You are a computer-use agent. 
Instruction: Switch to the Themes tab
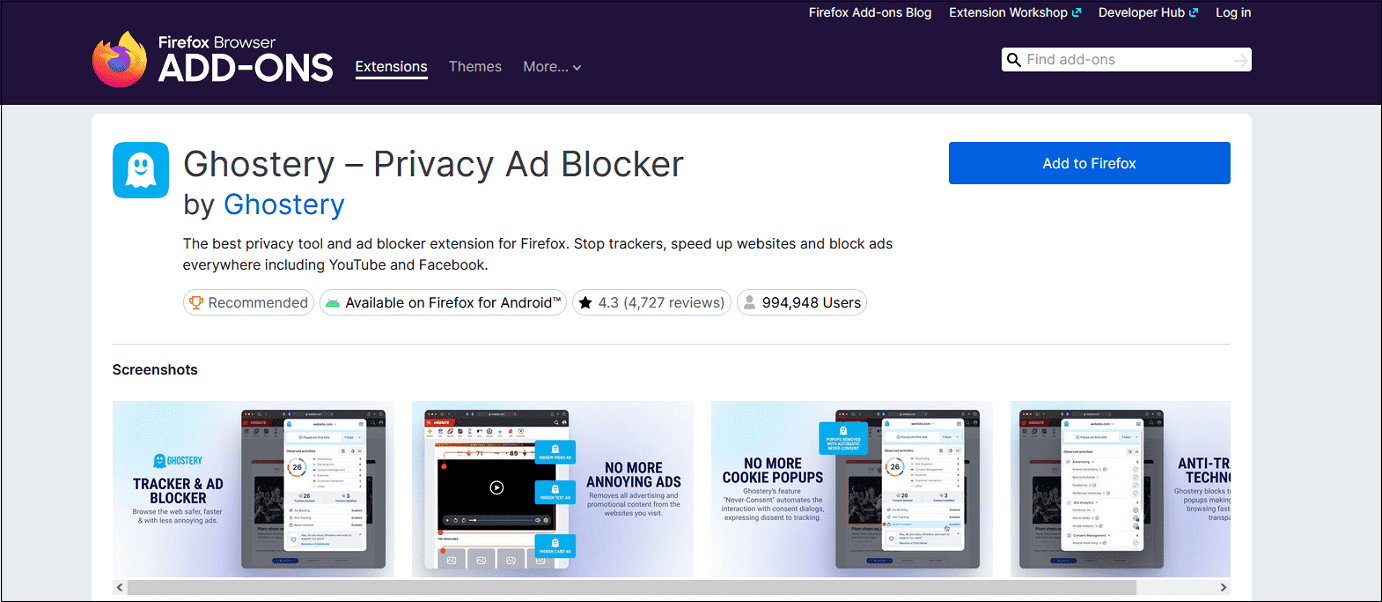pos(474,66)
